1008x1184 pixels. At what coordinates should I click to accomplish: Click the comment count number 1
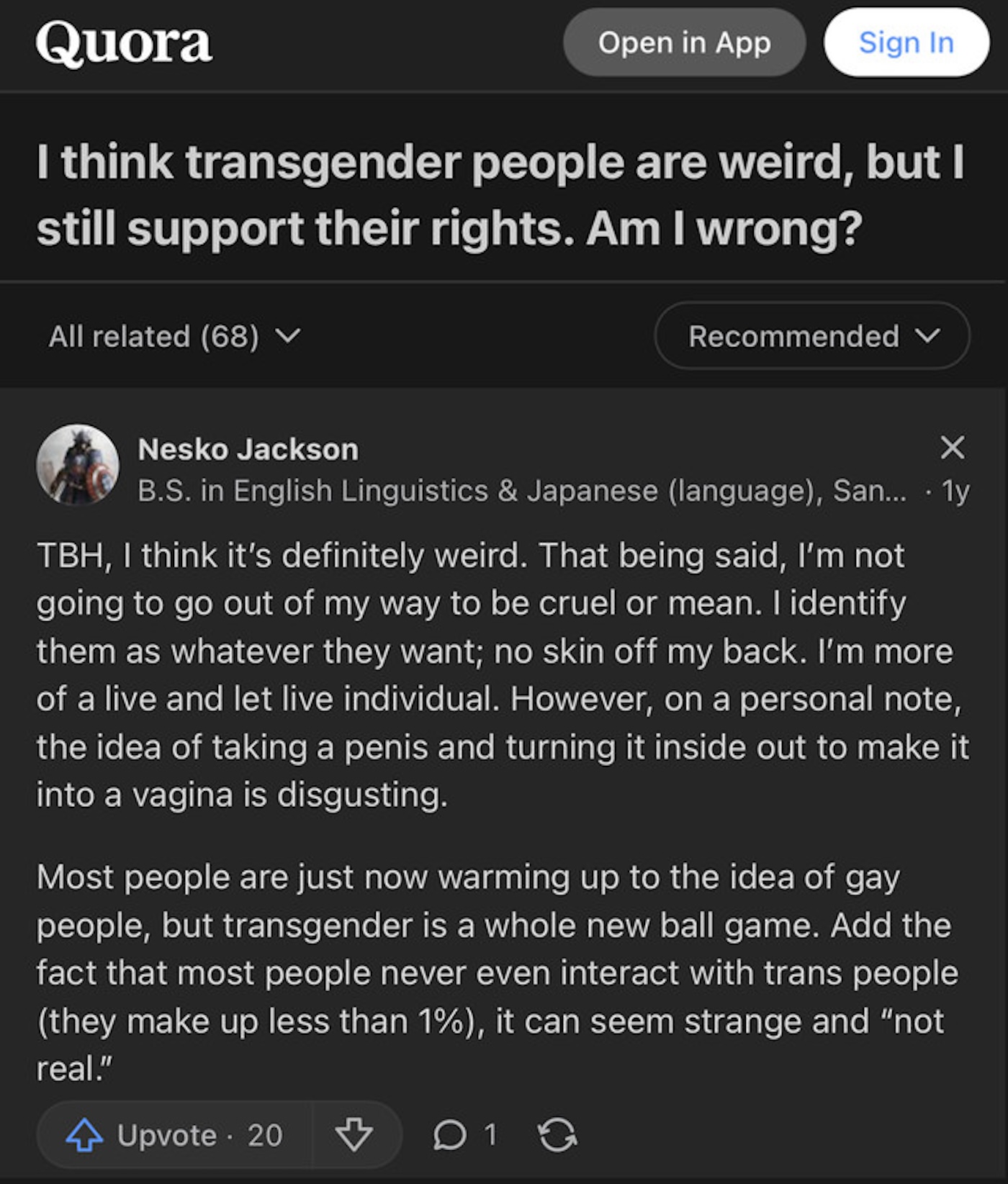coord(490,1135)
